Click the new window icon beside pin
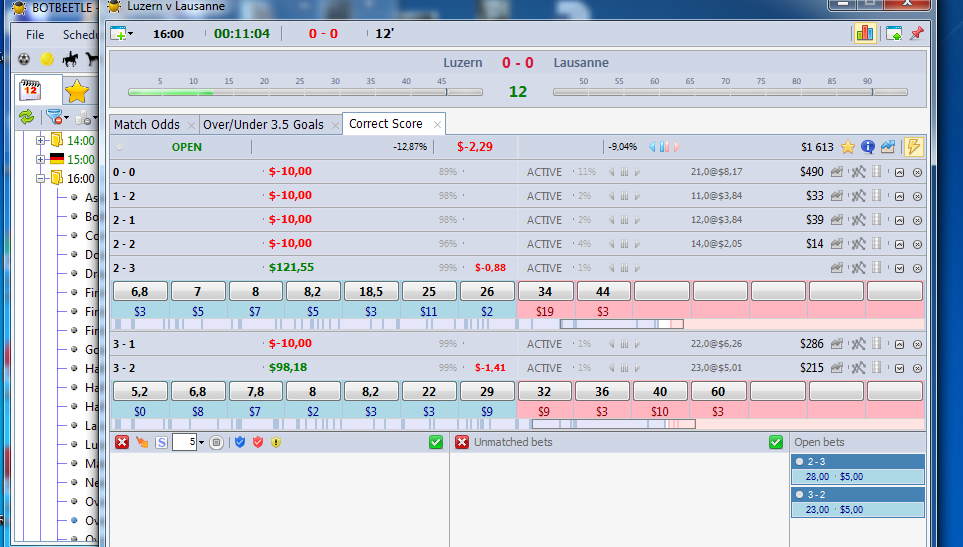This screenshot has width=963, height=547. 894,33
